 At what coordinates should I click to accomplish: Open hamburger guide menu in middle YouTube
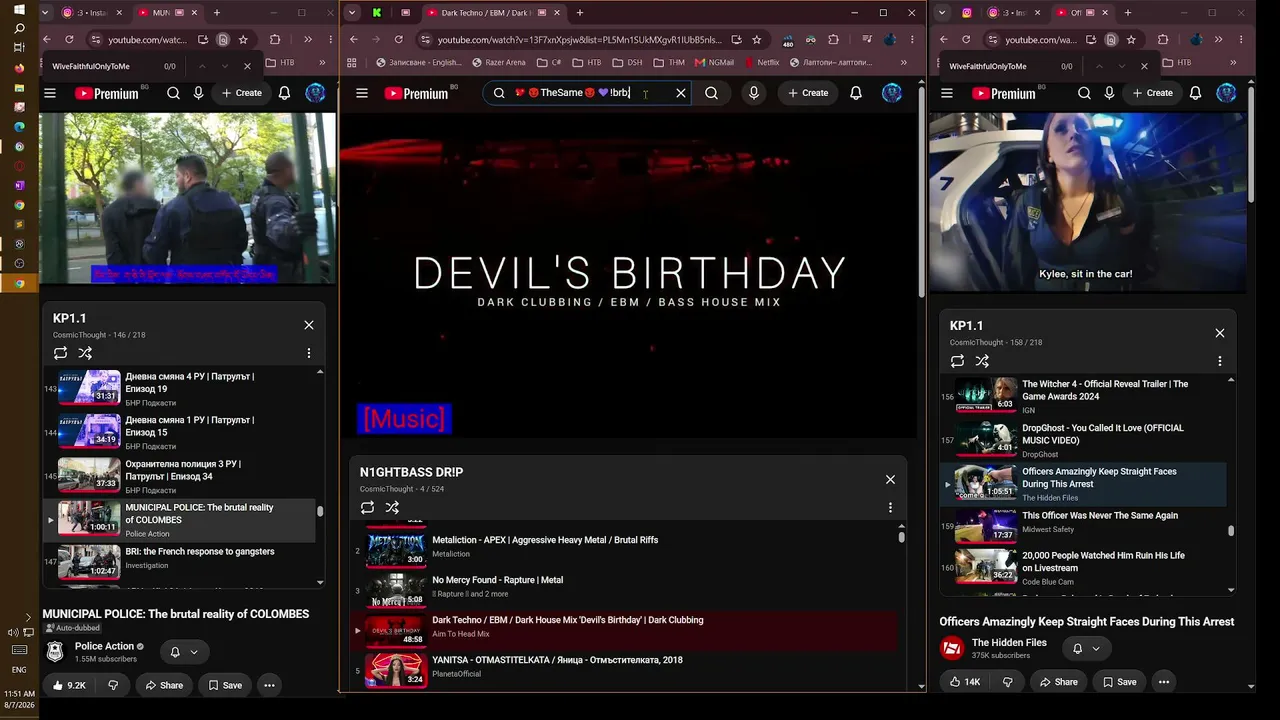point(362,93)
